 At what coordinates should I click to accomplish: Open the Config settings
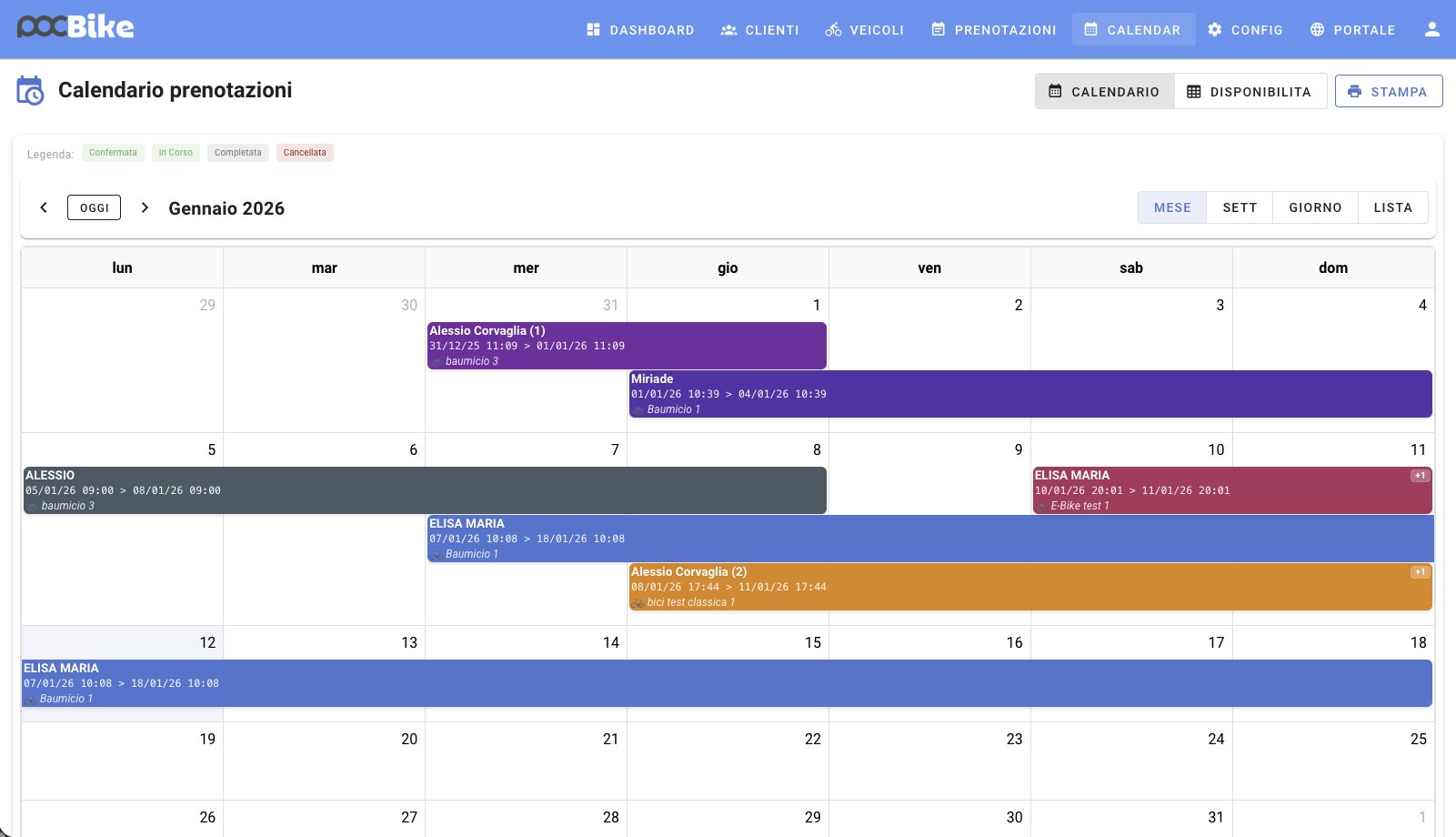coord(1245,30)
